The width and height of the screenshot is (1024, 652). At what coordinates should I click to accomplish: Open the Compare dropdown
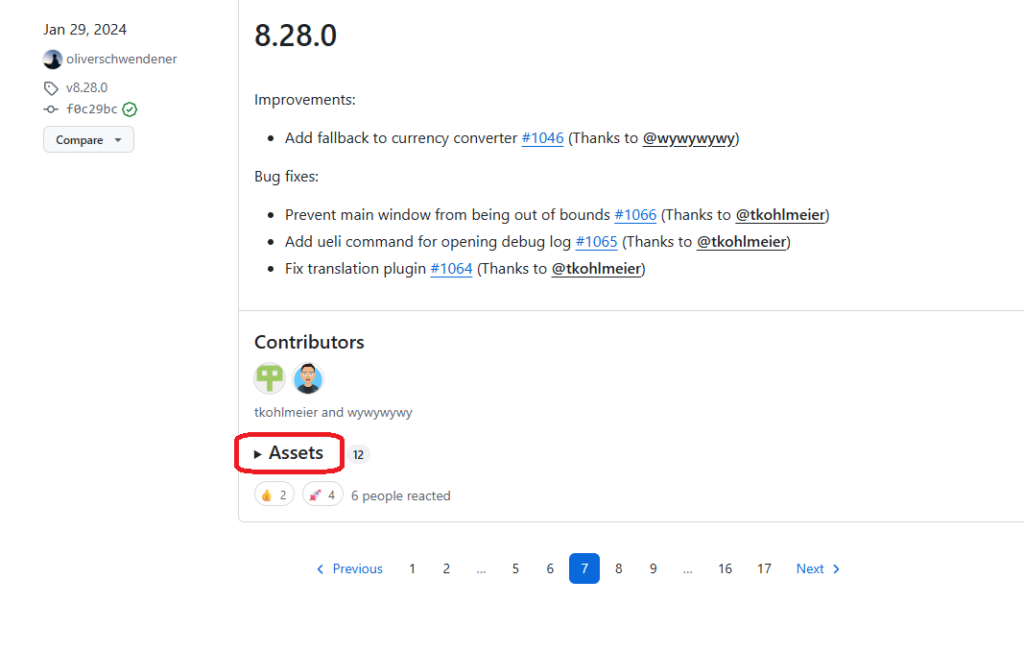tap(88, 140)
